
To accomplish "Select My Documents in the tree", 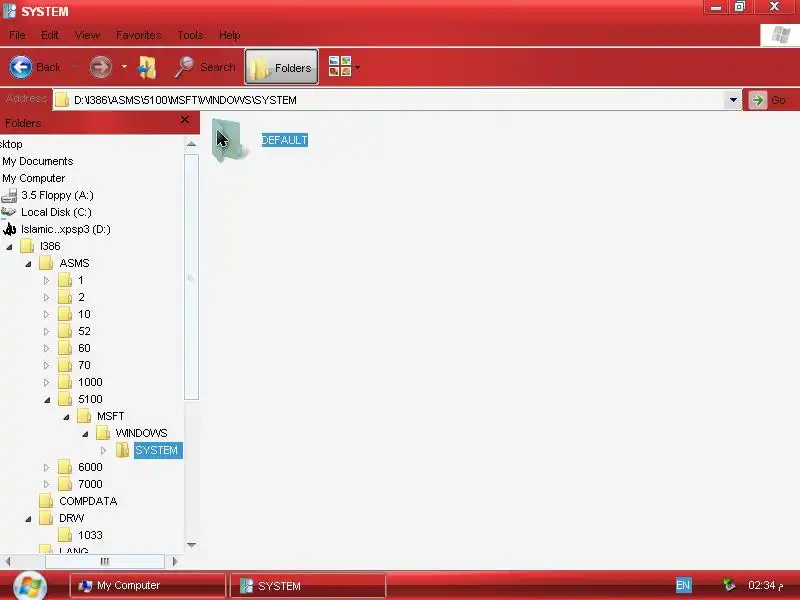I will click(37, 161).
